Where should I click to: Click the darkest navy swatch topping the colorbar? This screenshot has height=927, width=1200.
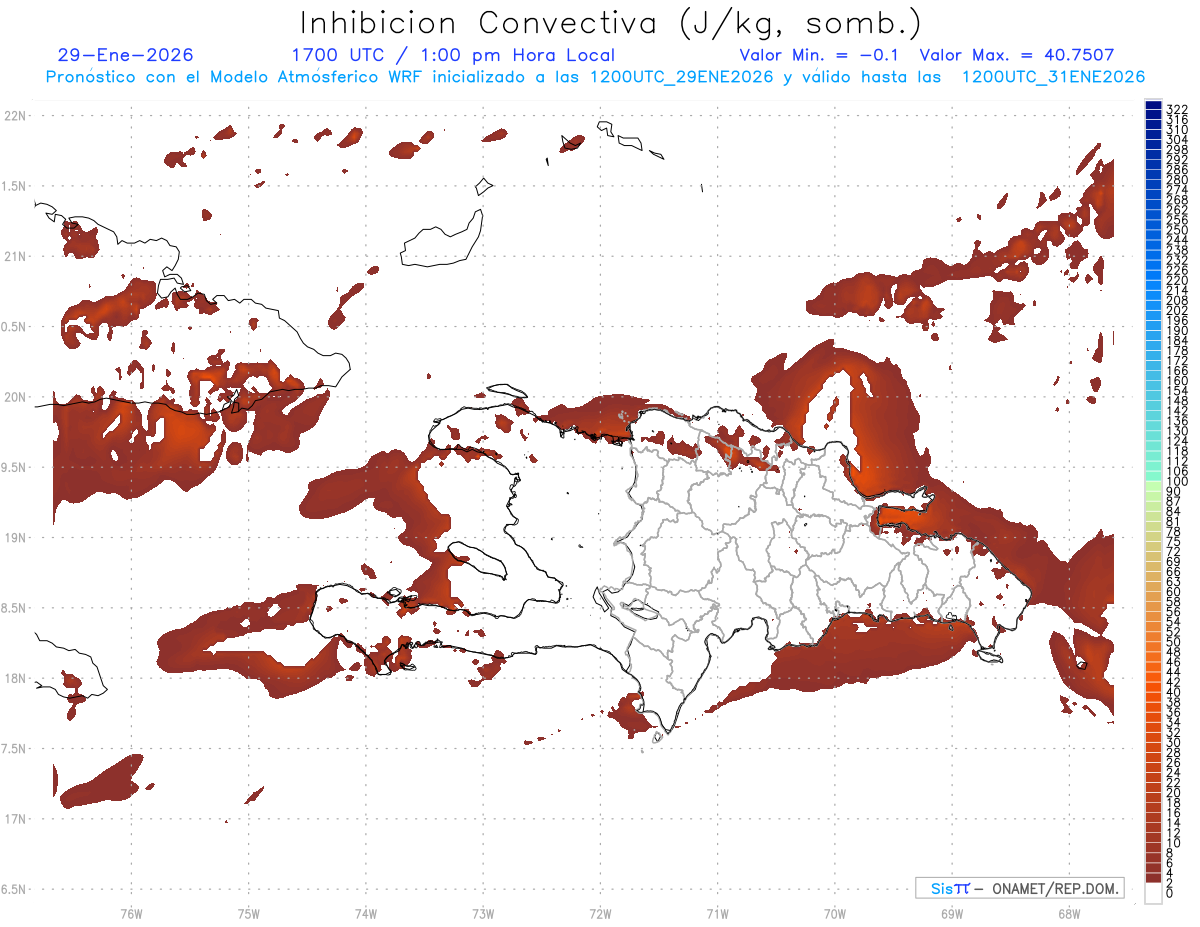(1153, 105)
